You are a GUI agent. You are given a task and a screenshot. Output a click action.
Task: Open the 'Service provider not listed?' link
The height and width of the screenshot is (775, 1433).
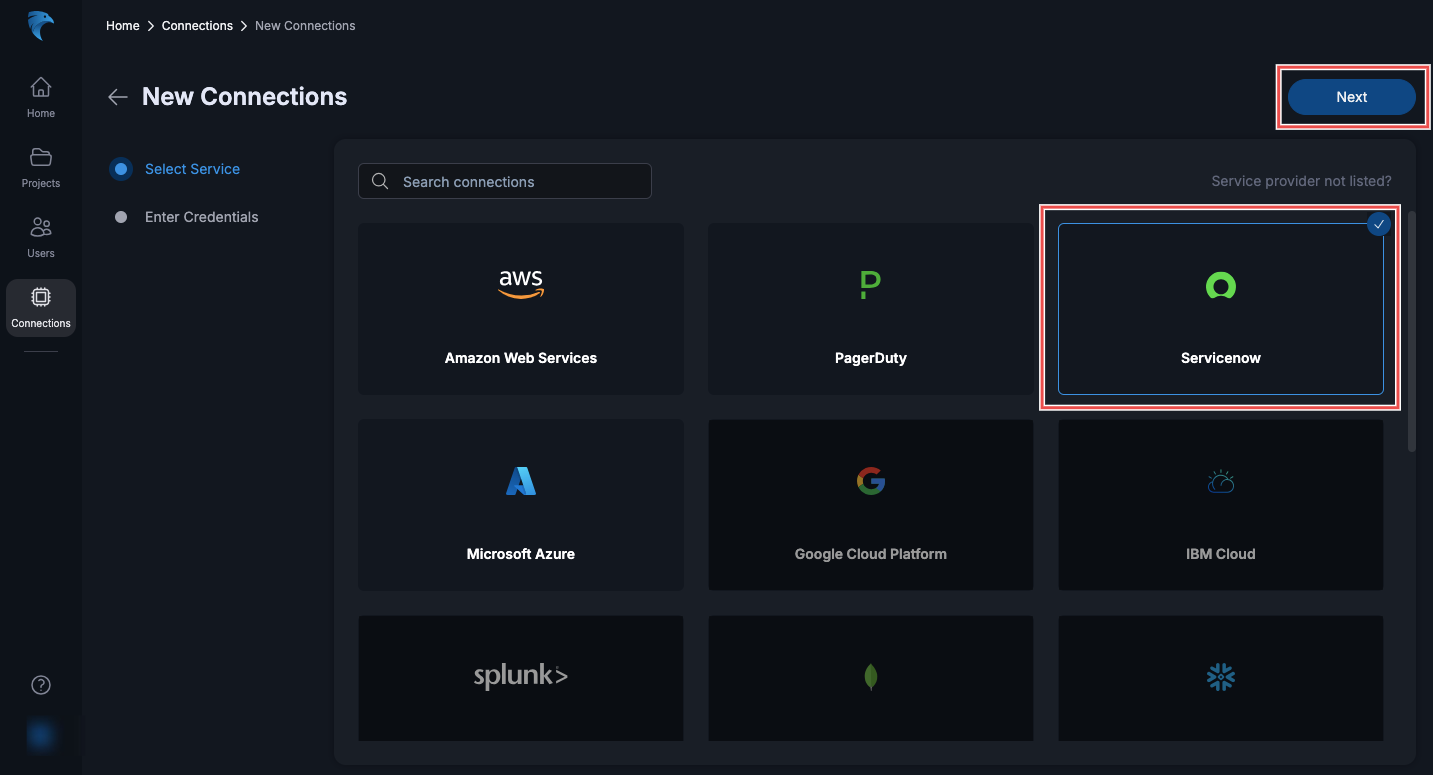click(x=1300, y=181)
